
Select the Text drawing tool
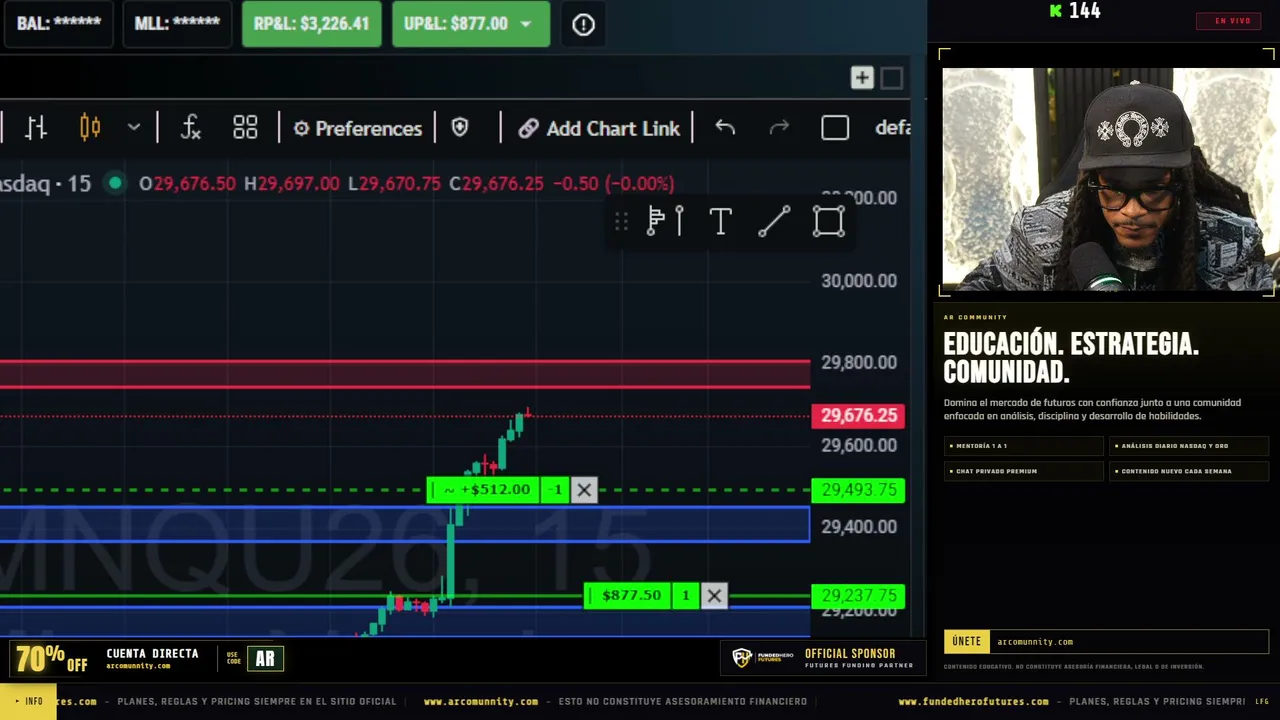click(720, 221)
